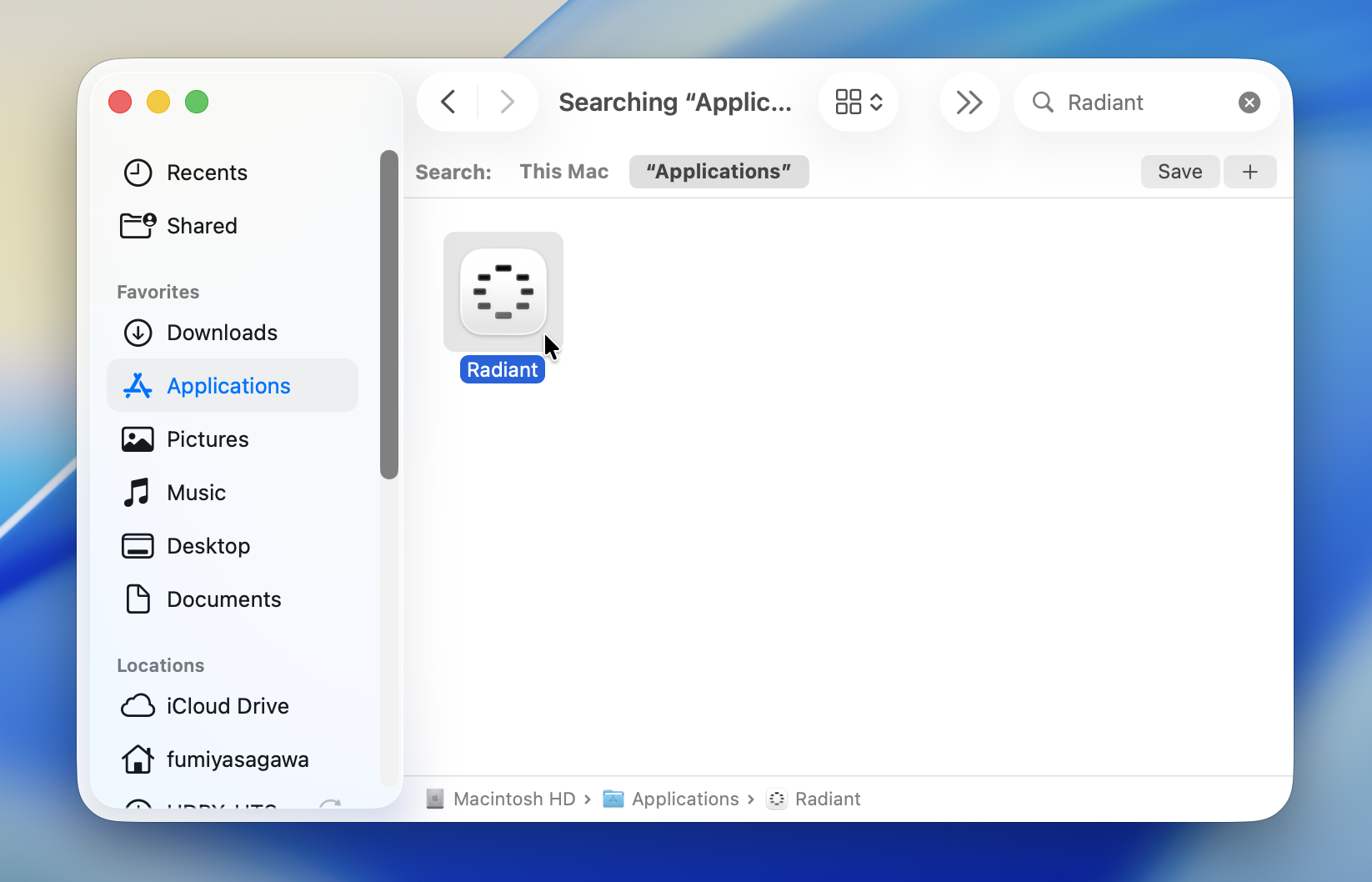
Task: Open the Music folder
Action: coord(196,493)
